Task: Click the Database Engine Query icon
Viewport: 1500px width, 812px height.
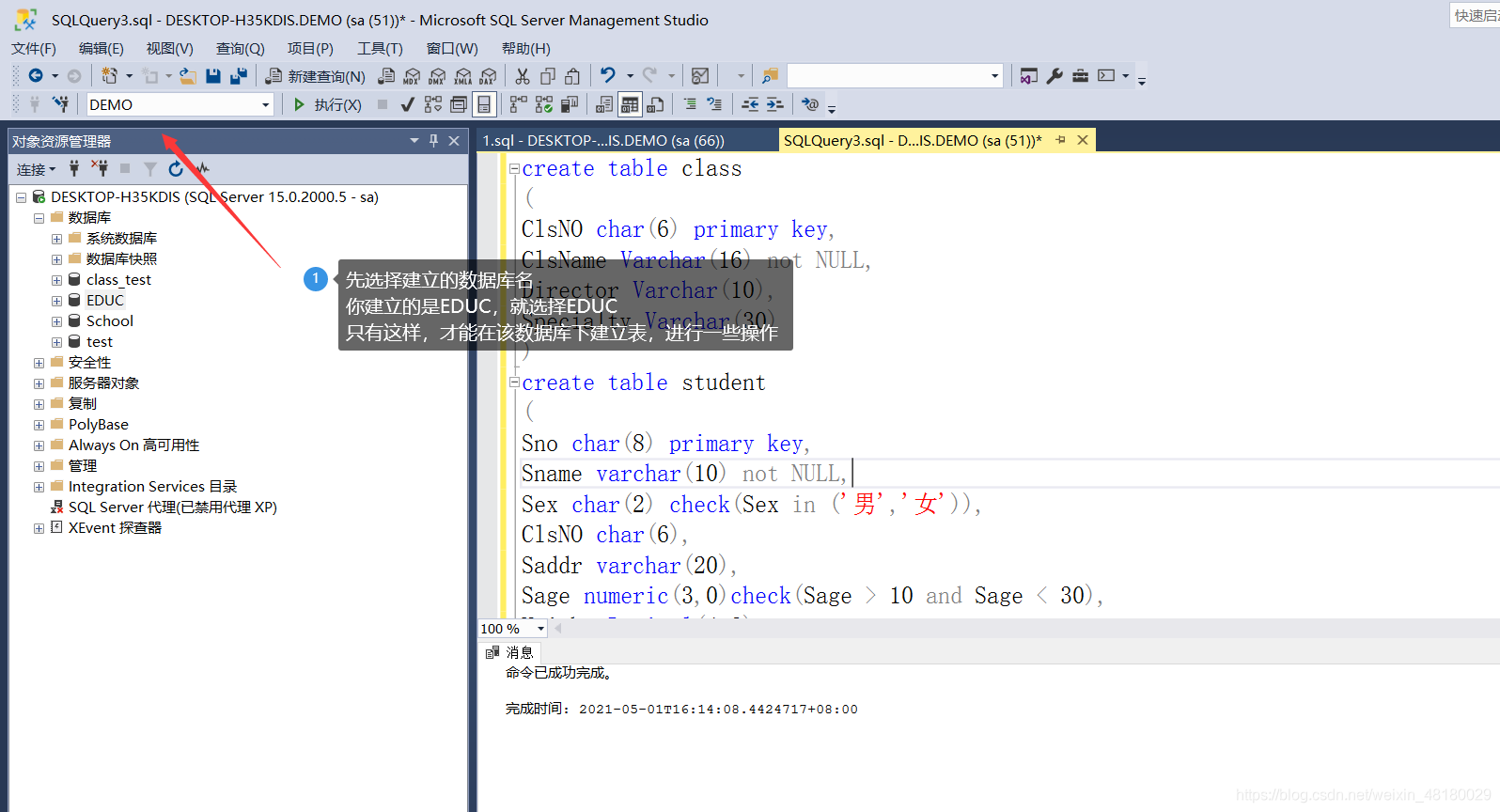Action: click(386, 76)
